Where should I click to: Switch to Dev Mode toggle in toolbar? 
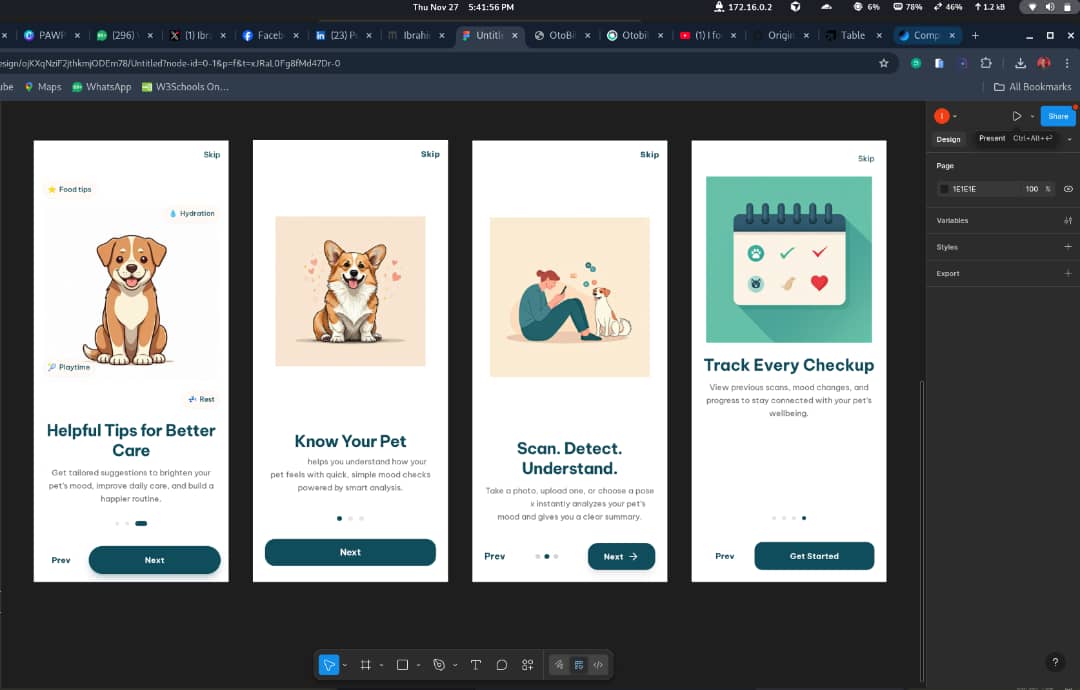pyautogui.click(x=598, y=665)
